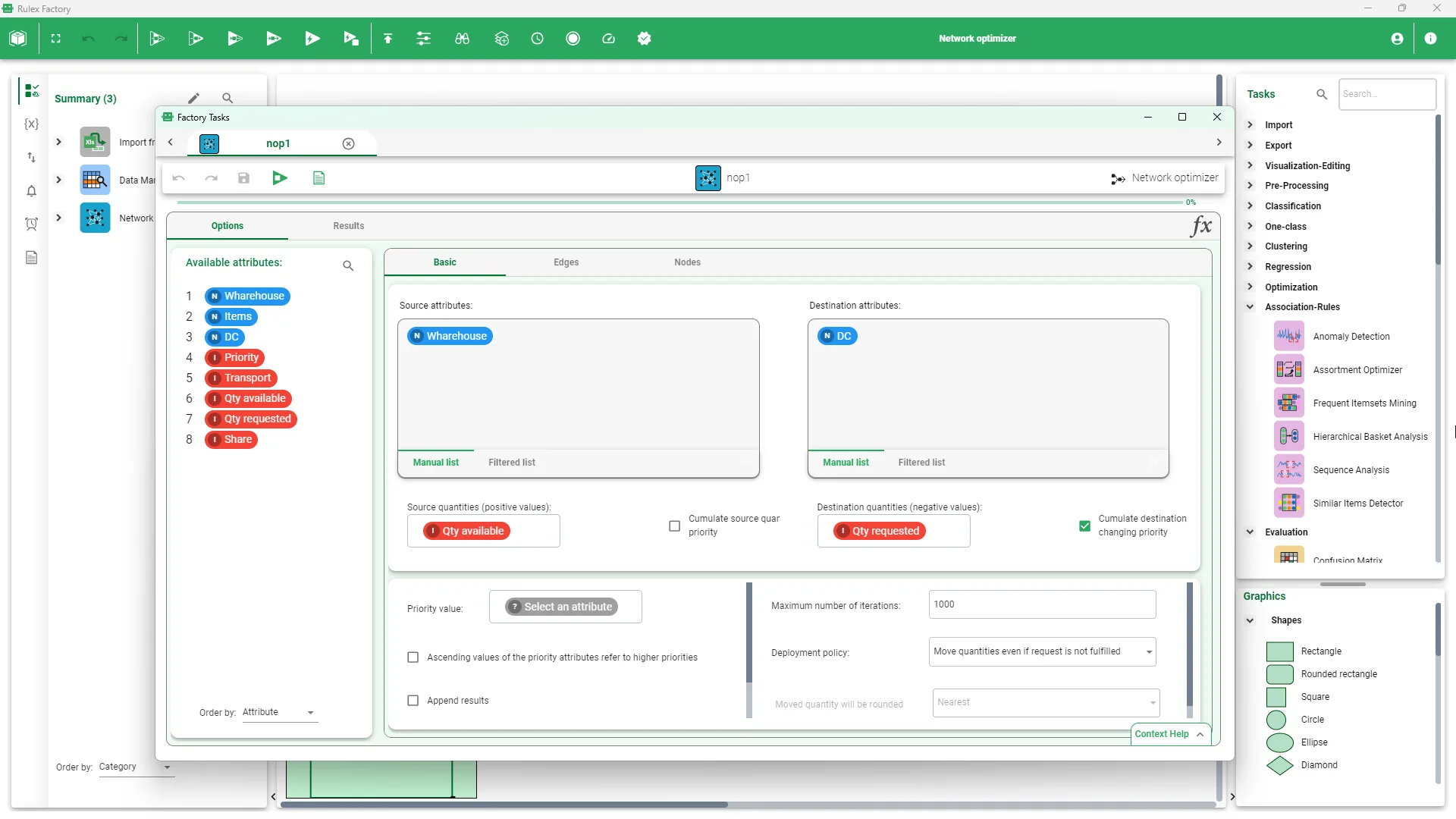Open the Anomaly Detection task icon
1456x819 pixels.
pyautogui.click(x=1288, y=336)
